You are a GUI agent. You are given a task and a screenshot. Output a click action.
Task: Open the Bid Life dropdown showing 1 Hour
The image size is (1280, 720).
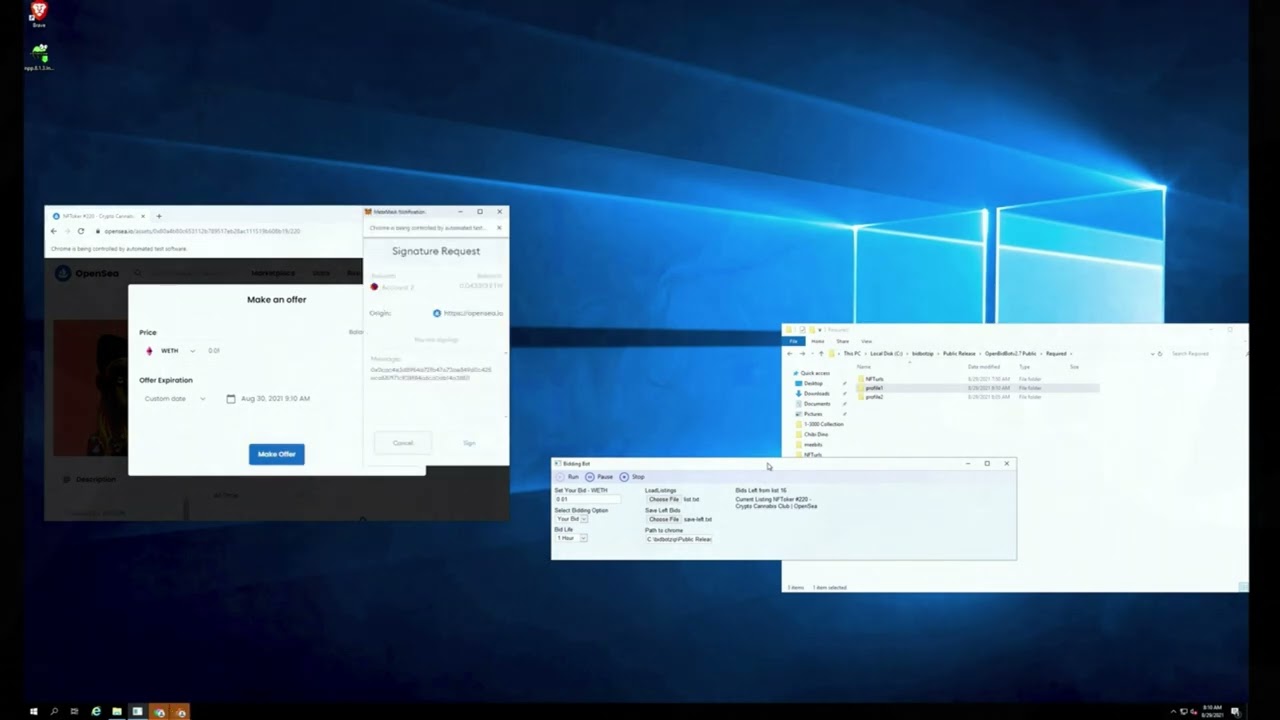point(572,538)
